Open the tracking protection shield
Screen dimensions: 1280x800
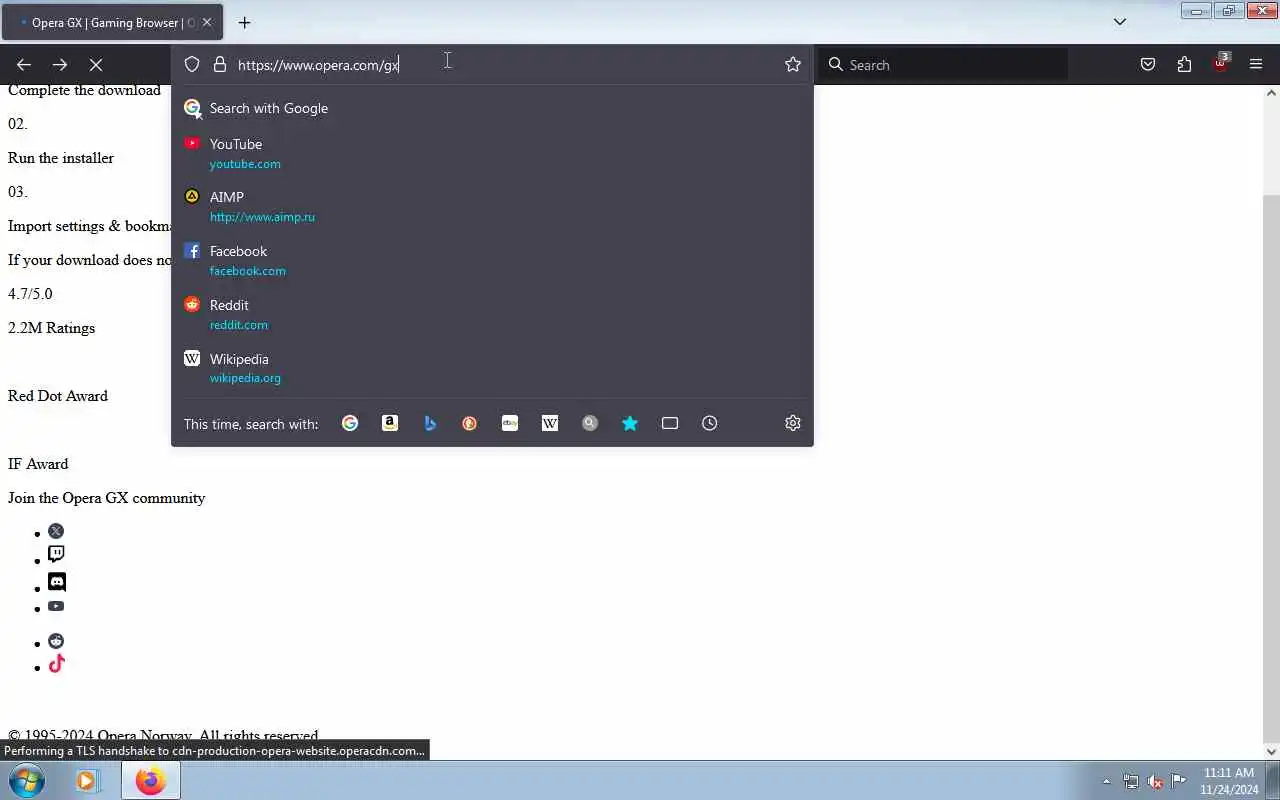point(192,65)
